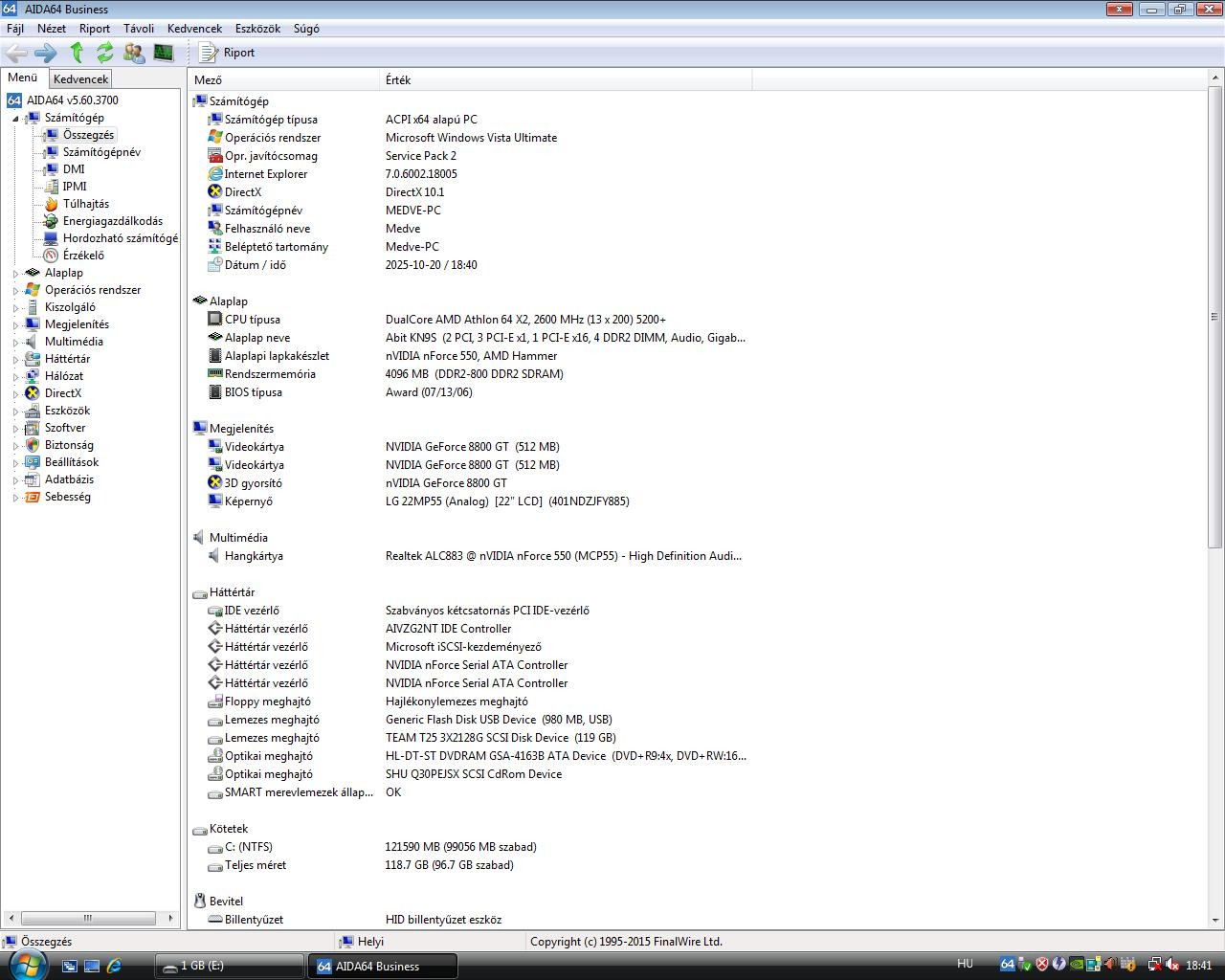Open the Fájl menu
This screenshot has width=1225, height=980.
(x=15, y=29)
